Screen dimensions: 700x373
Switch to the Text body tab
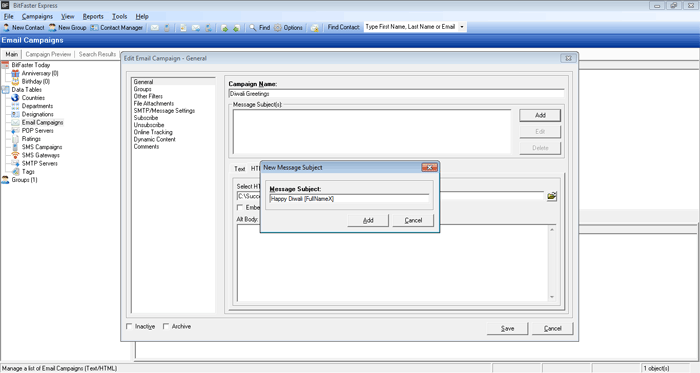coord(240,169)
